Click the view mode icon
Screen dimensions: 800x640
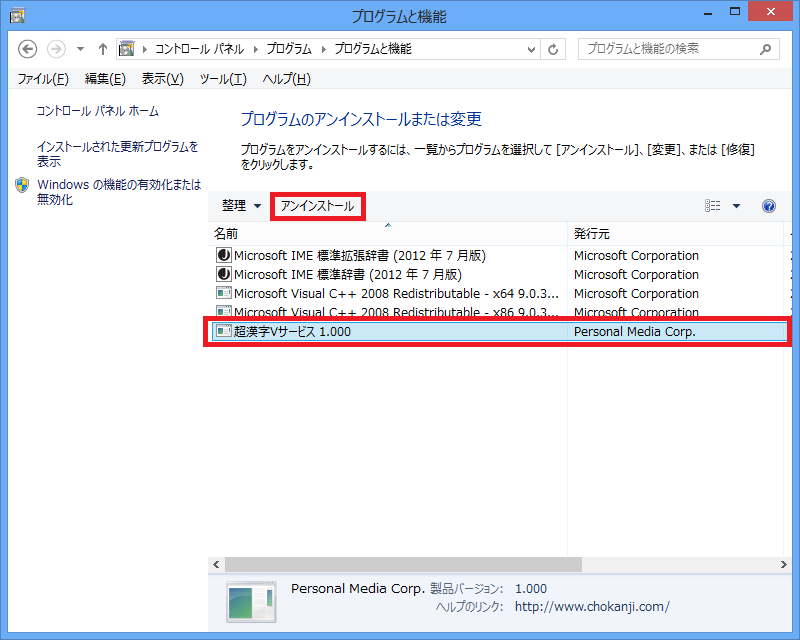click(713, 206)
